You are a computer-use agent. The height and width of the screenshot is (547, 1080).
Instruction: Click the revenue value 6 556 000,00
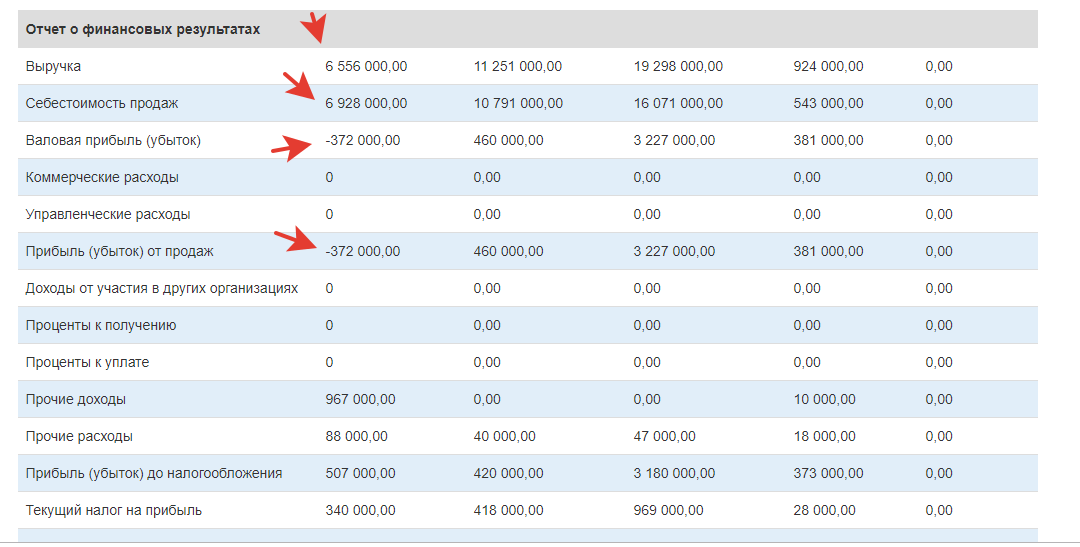coord(366,67)
